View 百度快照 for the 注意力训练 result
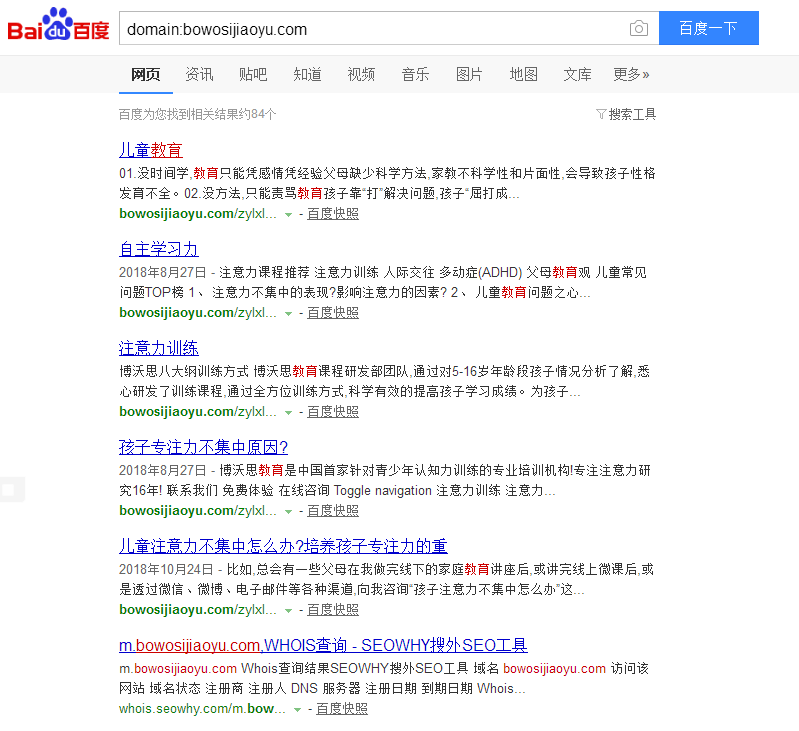799x731 pixels. pos(332,412)
